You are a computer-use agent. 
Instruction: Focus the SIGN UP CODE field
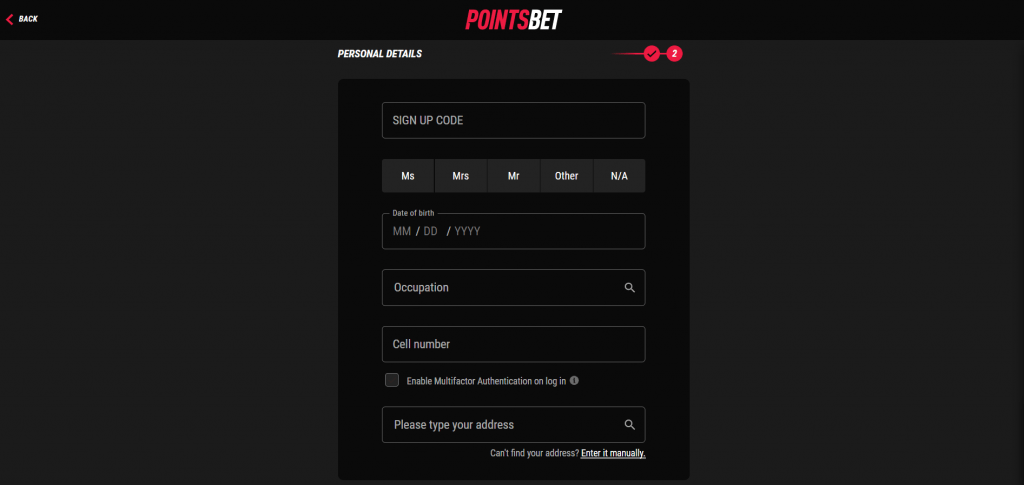click(513, 120)
